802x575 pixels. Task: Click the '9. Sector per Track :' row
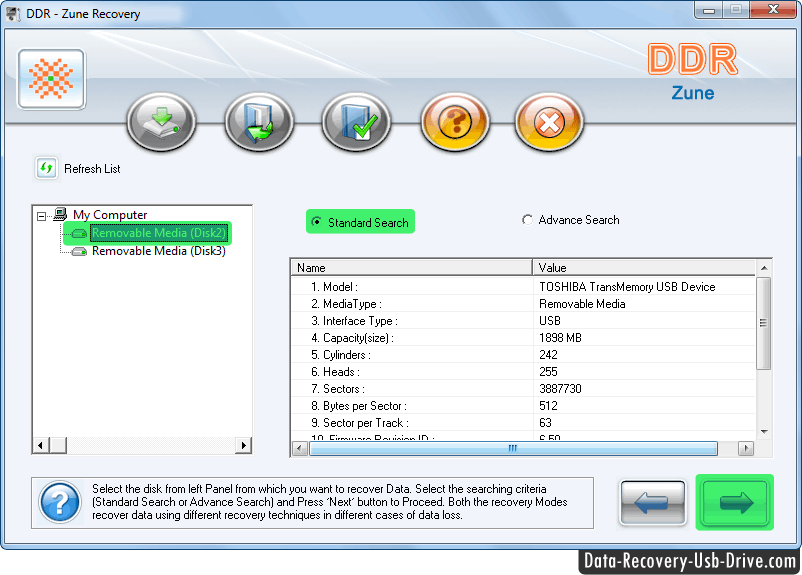point(523,423)
